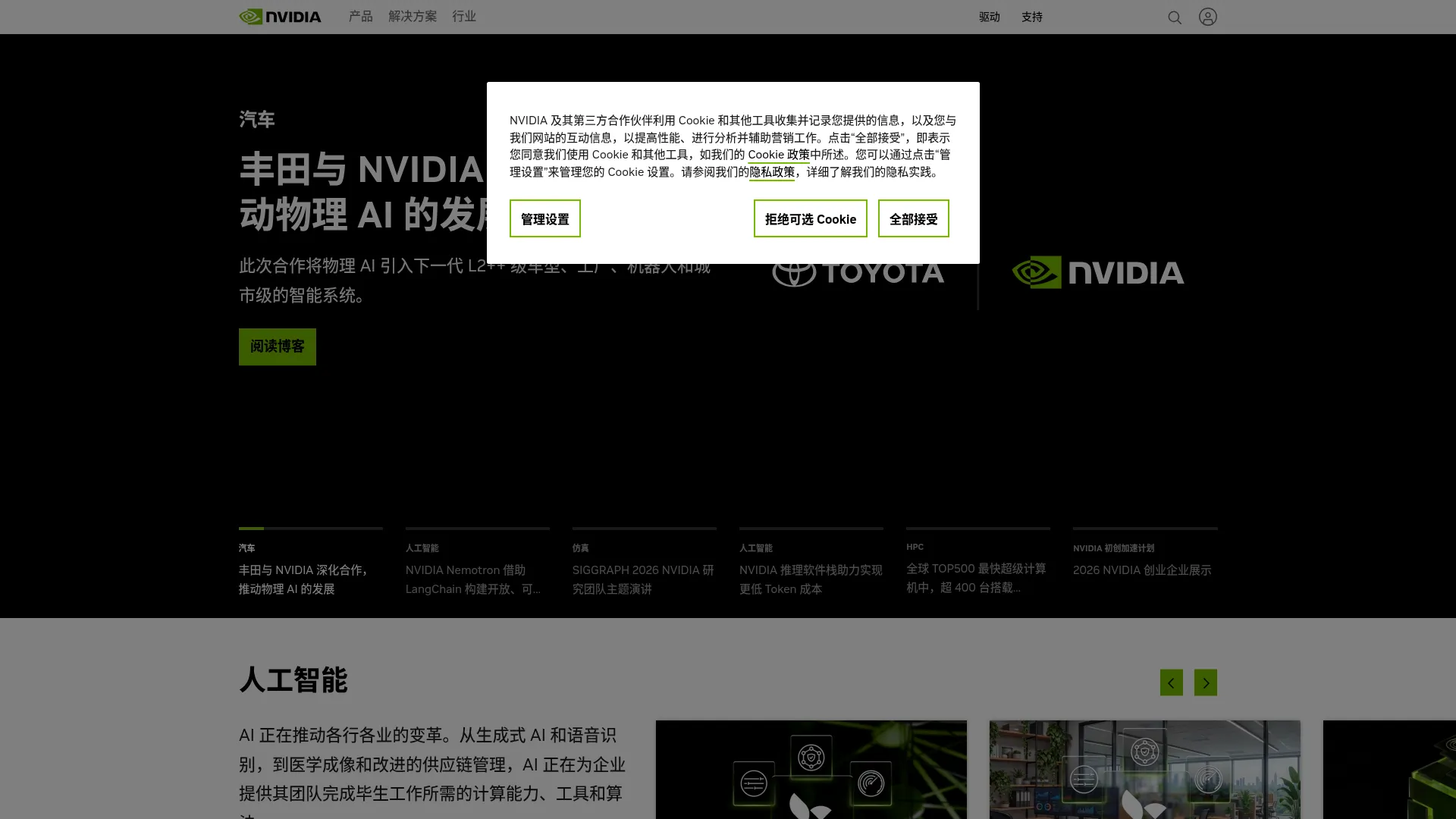The image size is (1456, 819).
Task: Click 拒绝可选 Cookie button
Action: click(811, 218)
